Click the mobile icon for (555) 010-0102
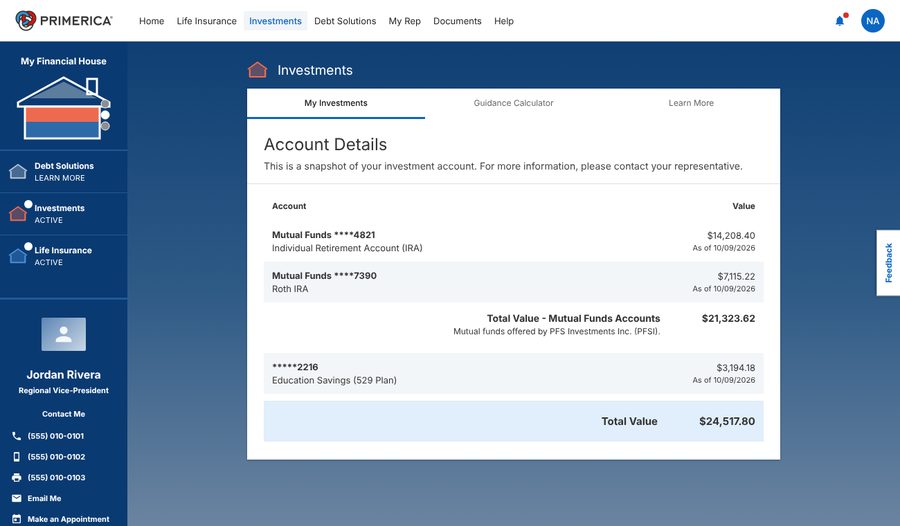The height and width of the screenshot is (526, 900). 17,457
